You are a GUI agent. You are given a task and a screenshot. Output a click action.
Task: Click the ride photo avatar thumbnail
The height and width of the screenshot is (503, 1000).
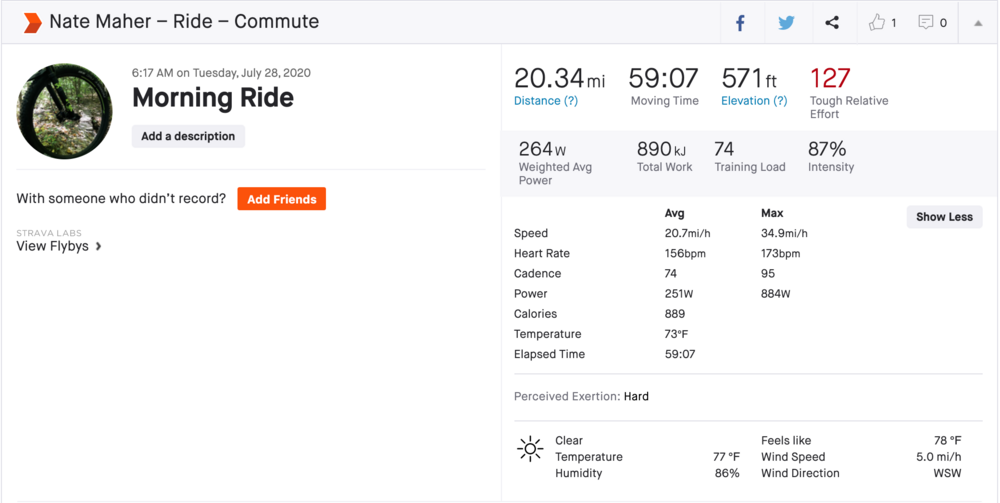[64, 112]
